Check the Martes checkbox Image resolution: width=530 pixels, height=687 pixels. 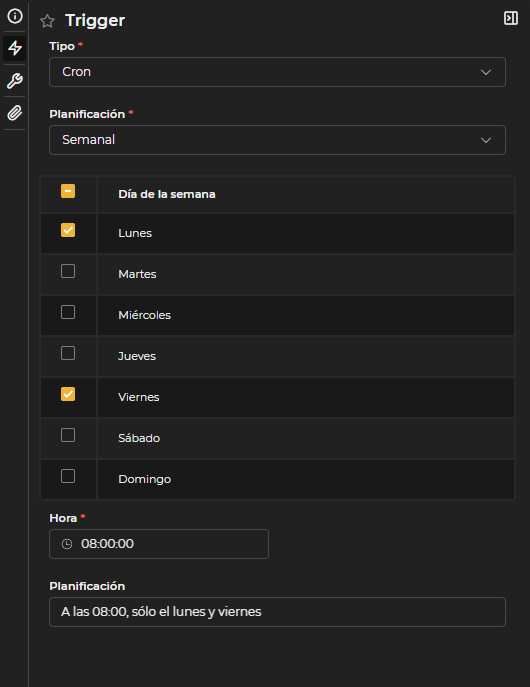click(x=68, y=271)
